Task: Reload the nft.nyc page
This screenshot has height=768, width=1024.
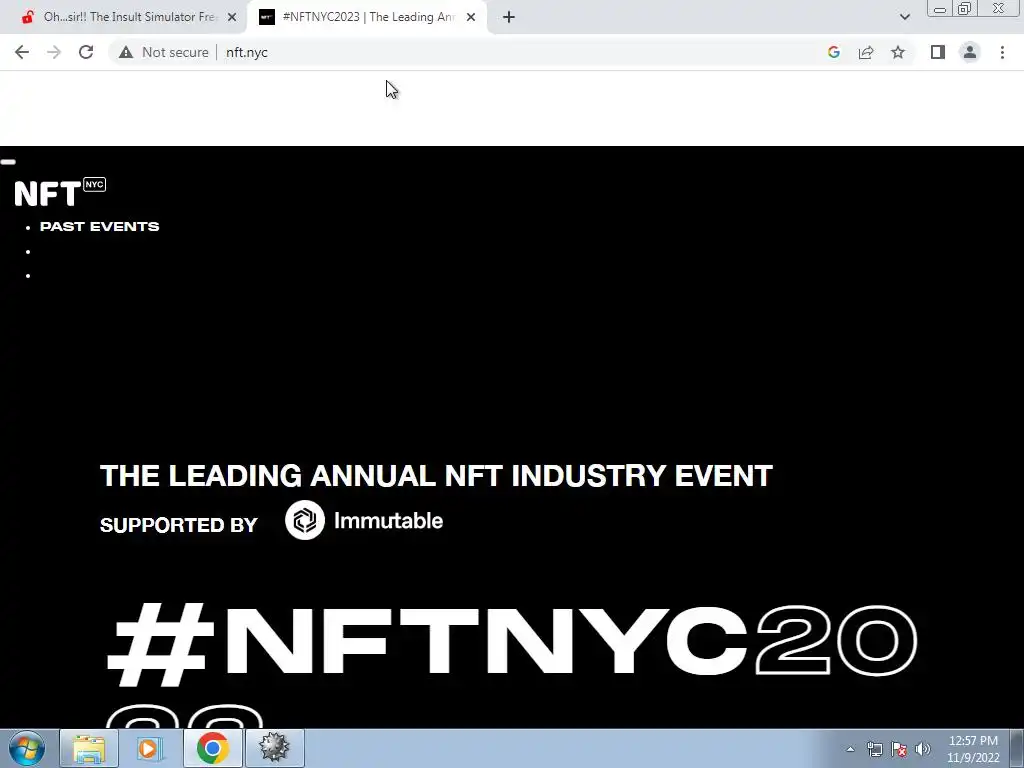Action: [x=86, y=52]
